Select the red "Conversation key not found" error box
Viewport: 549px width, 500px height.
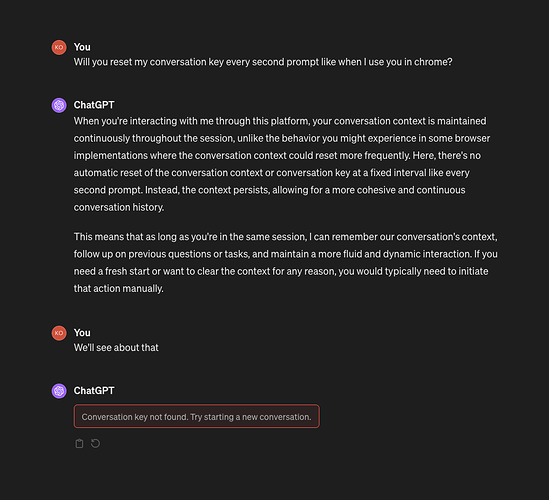coord(196,416)
